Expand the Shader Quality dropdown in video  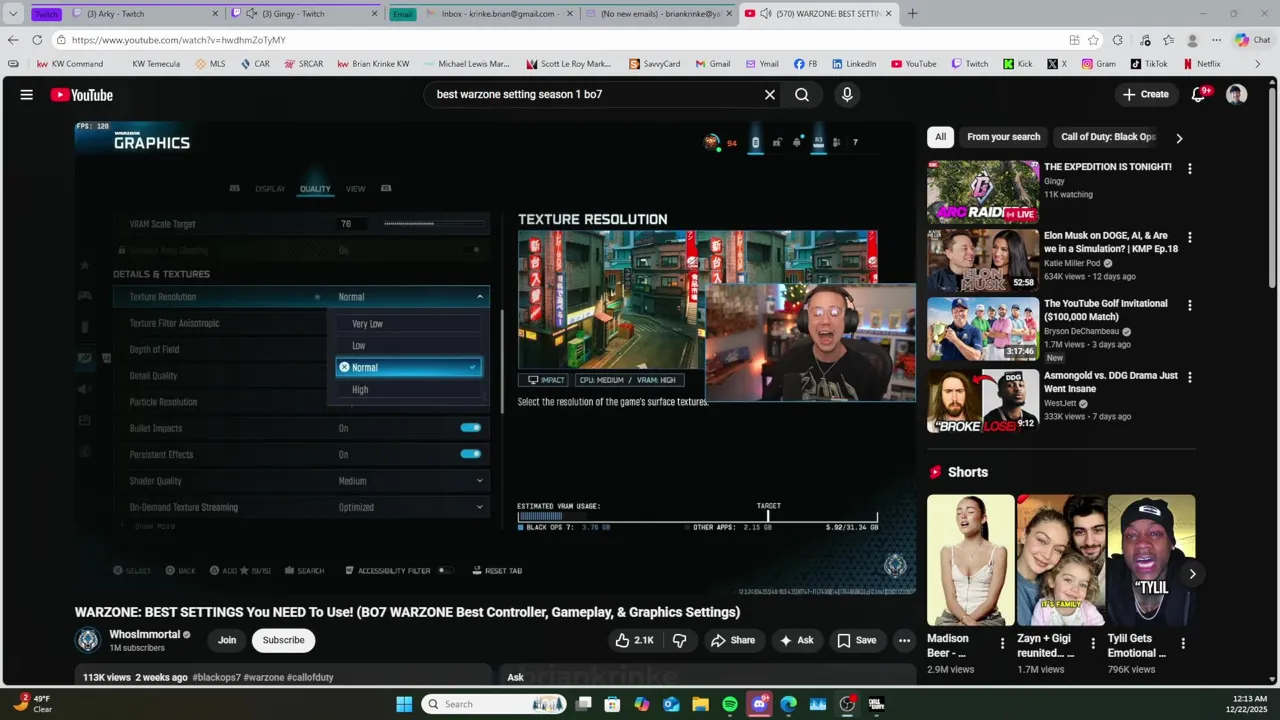480,481
